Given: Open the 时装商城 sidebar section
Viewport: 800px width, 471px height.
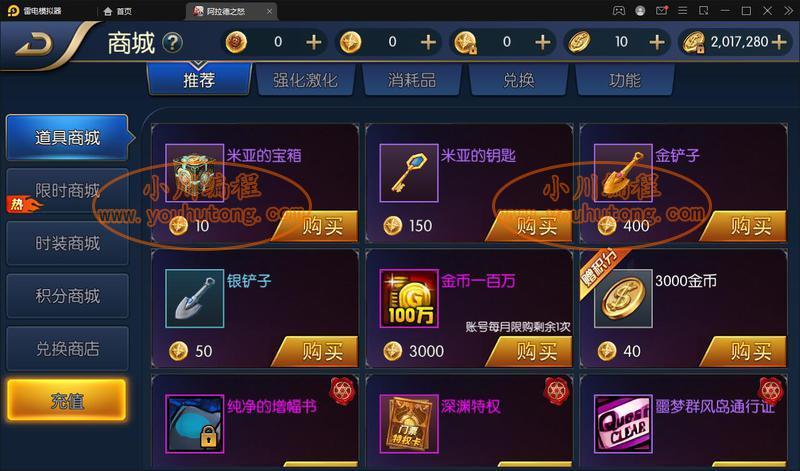Looking at the screenshot, I should (67, 243).
